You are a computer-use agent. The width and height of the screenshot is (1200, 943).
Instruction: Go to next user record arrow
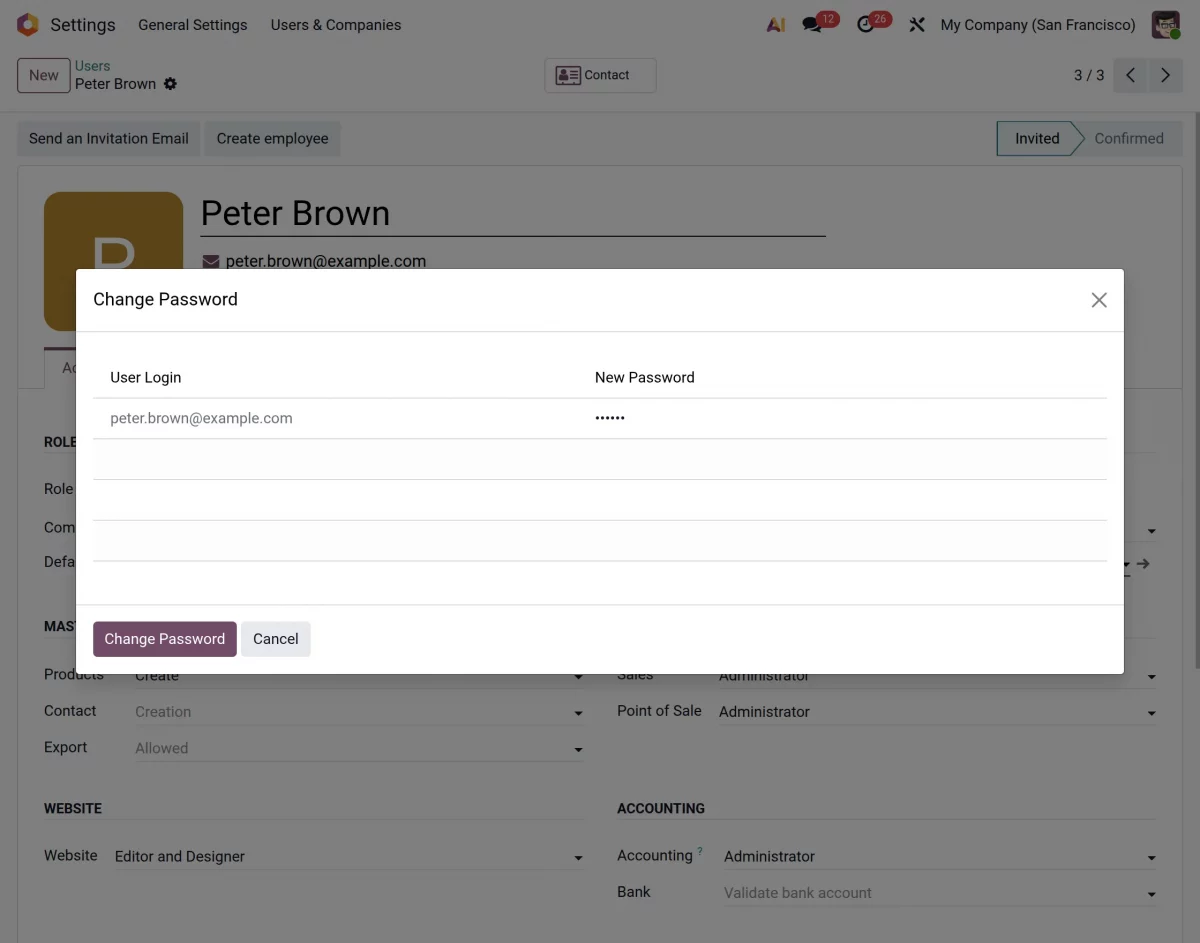pos(1165,75)
